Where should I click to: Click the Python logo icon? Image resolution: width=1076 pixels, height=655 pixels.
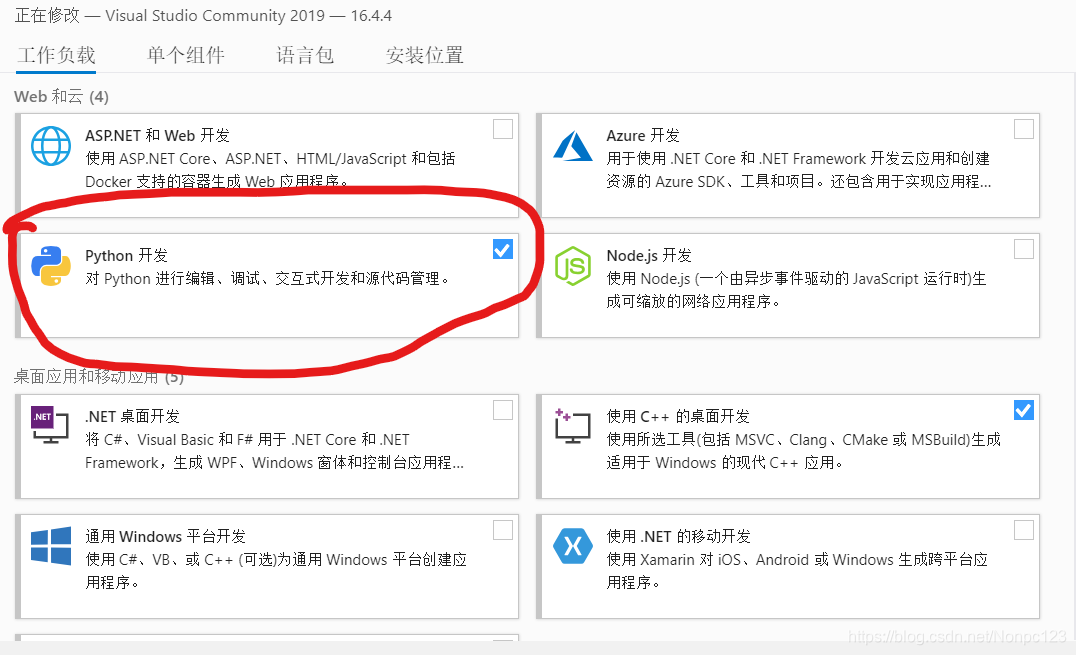coord(51,266)
